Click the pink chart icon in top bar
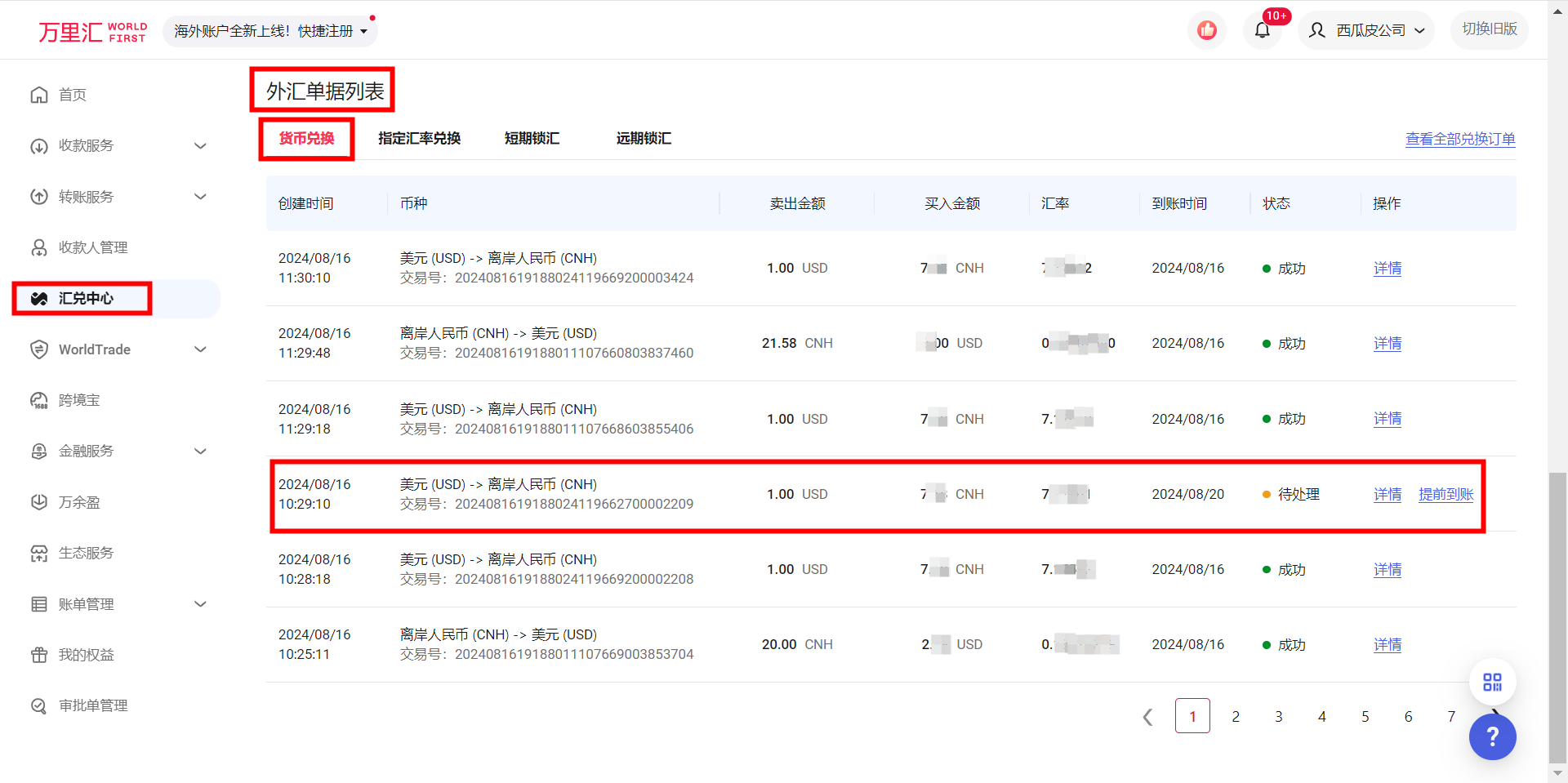 point(1206,29)
